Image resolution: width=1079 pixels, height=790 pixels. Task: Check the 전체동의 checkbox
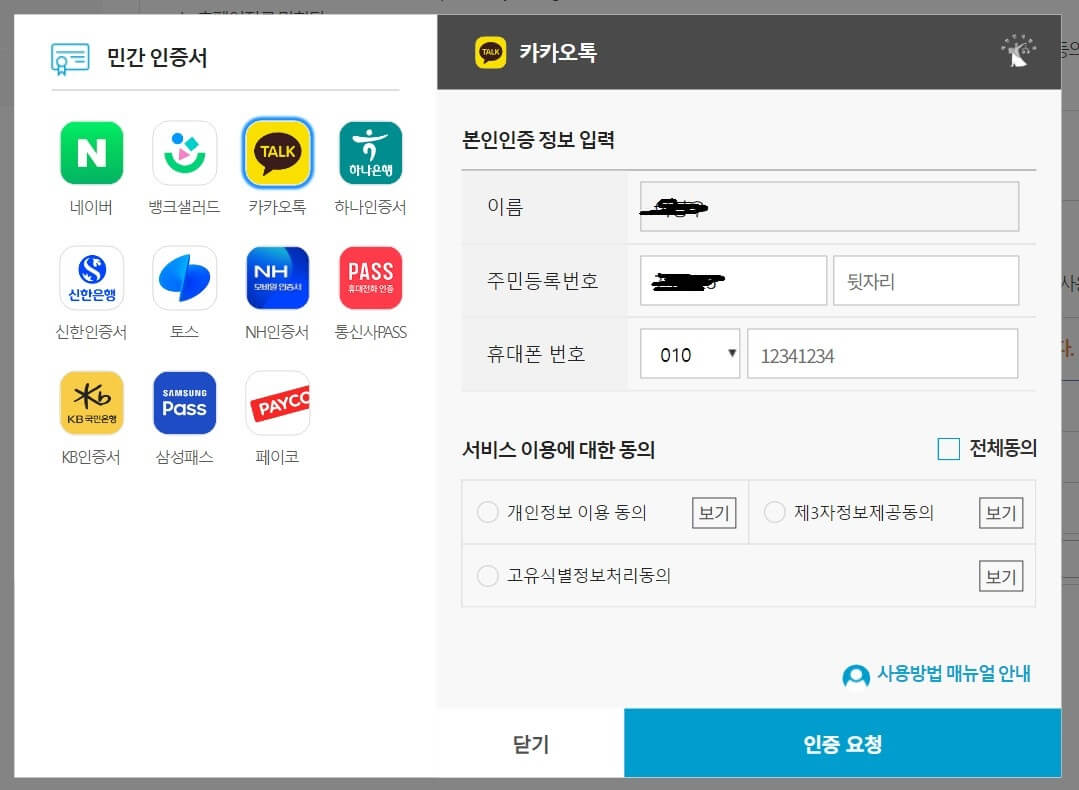(x=948, y=449)
